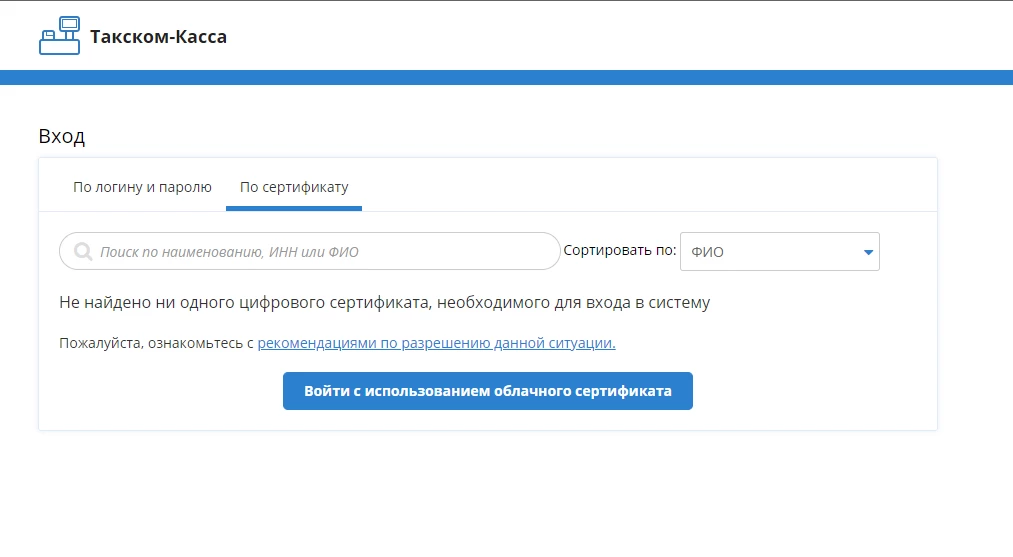Click the ФИО value text in dropdown

point(707,252)
